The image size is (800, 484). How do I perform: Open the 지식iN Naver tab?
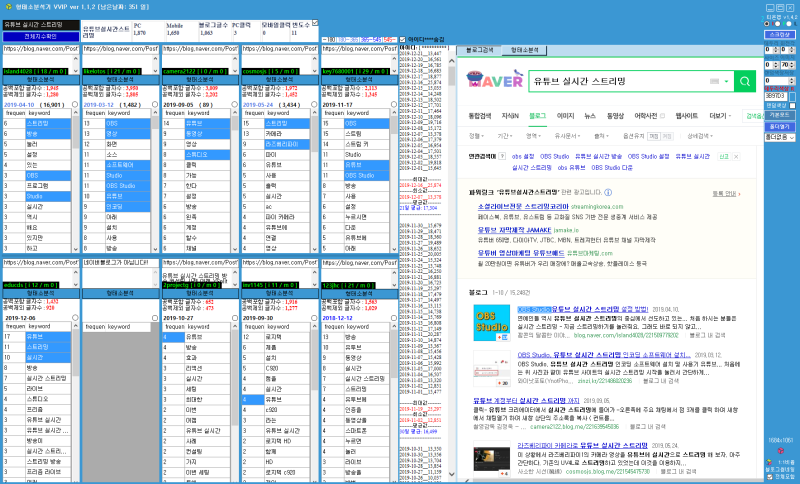tap(510, 116)
